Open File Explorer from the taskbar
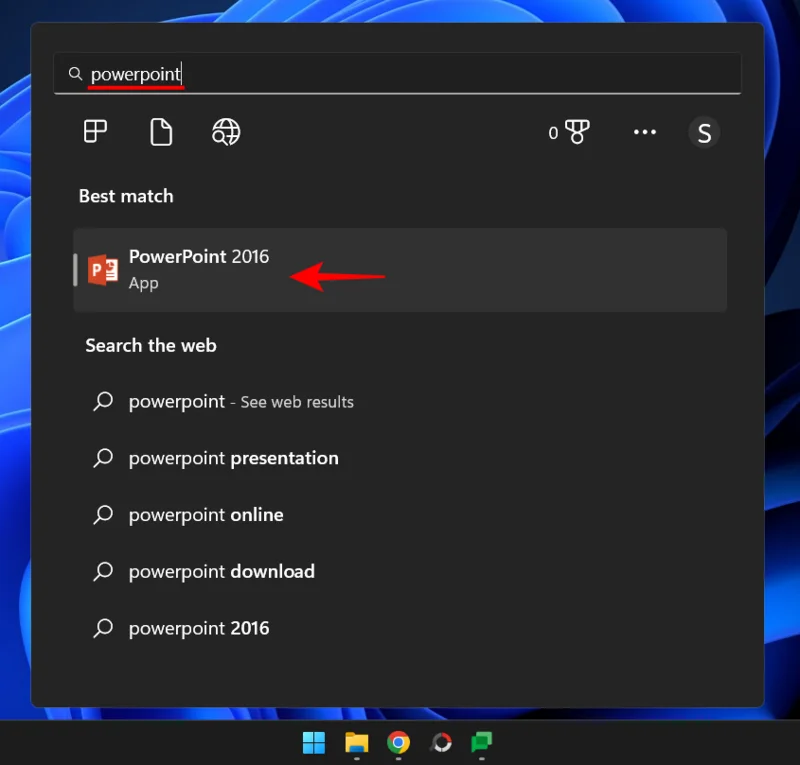 (356, 743)
